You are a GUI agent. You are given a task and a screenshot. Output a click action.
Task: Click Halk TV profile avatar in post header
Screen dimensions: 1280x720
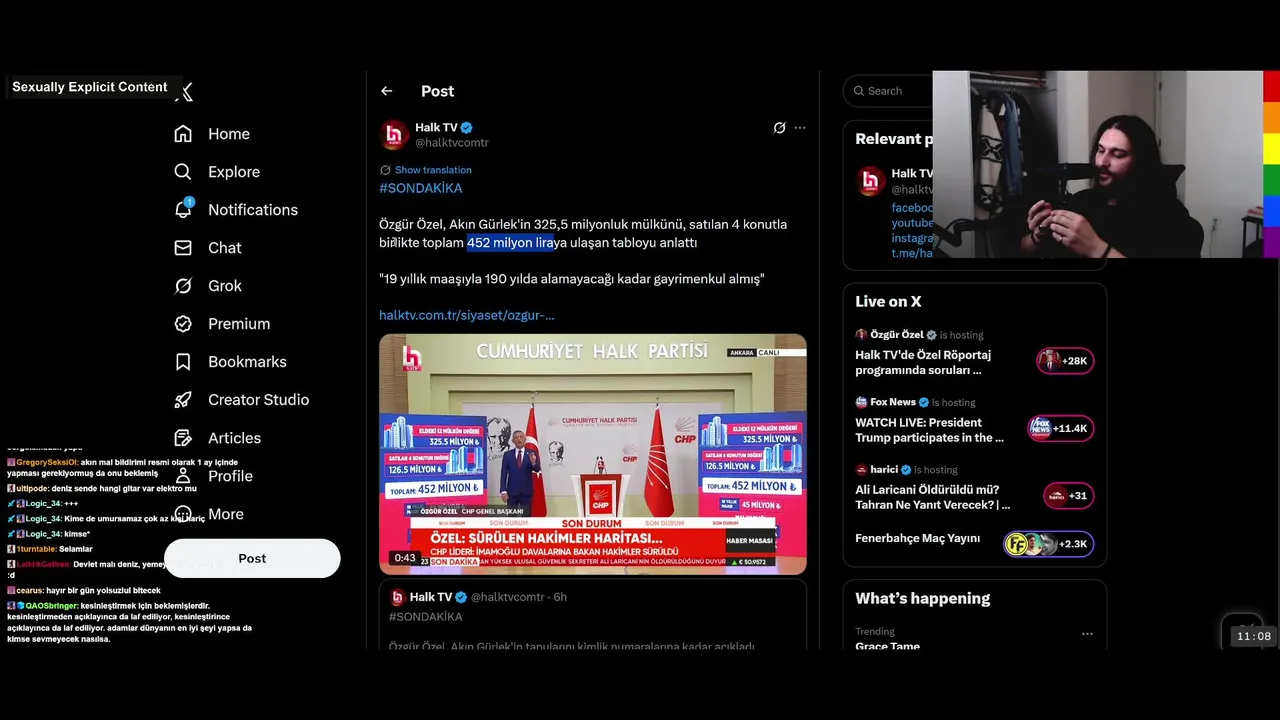click(394, 135)
